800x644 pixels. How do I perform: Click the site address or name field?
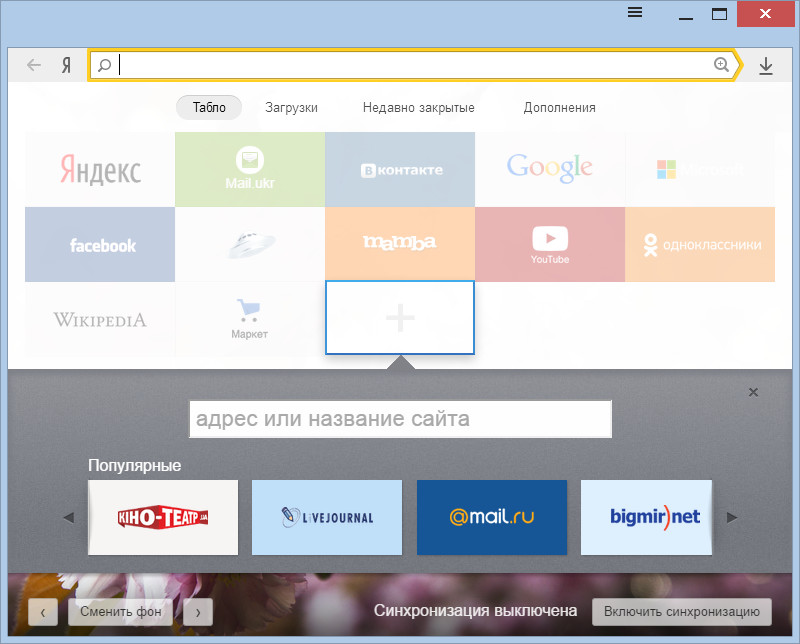click(401, 419)
